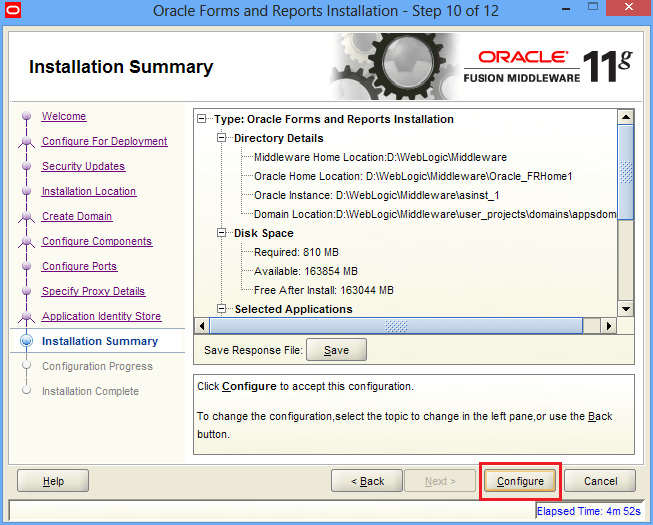Click the Configure button

[x=520, y=481]
